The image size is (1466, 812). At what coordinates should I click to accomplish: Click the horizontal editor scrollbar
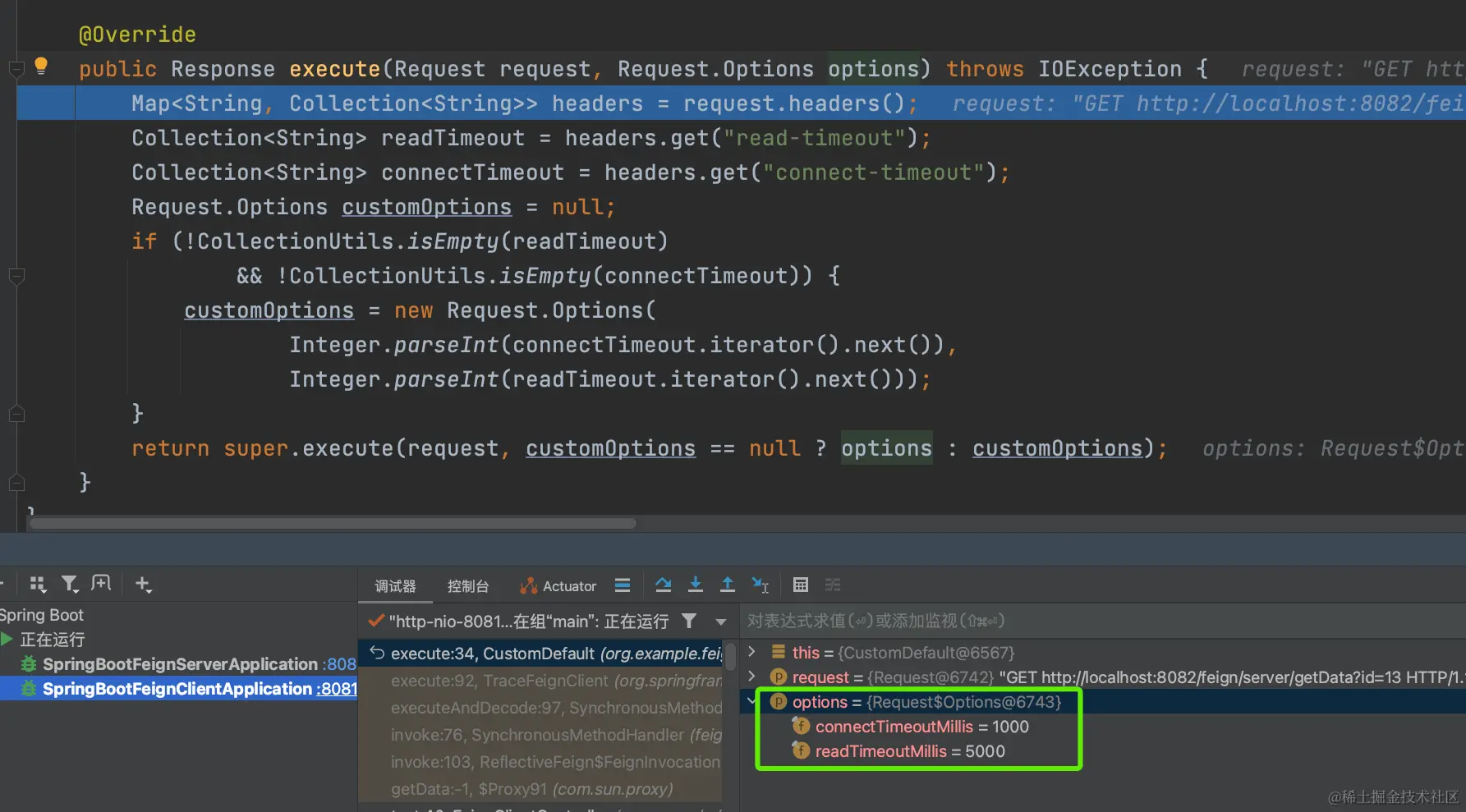coord(333,523)
